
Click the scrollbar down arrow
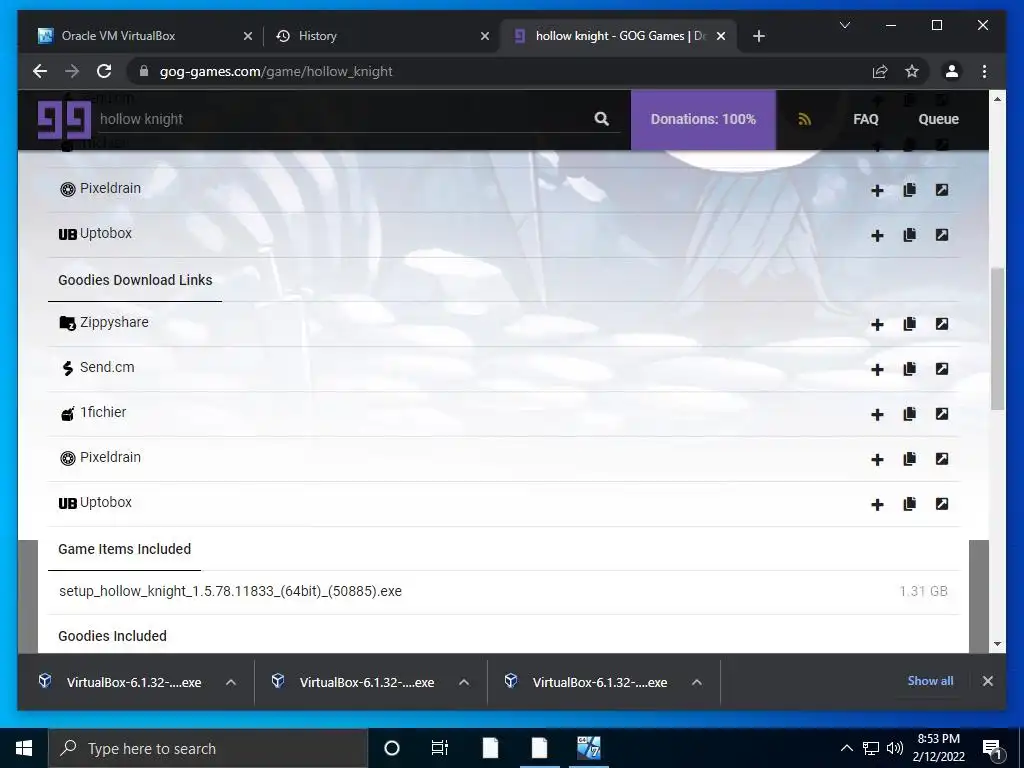[997, 644]
